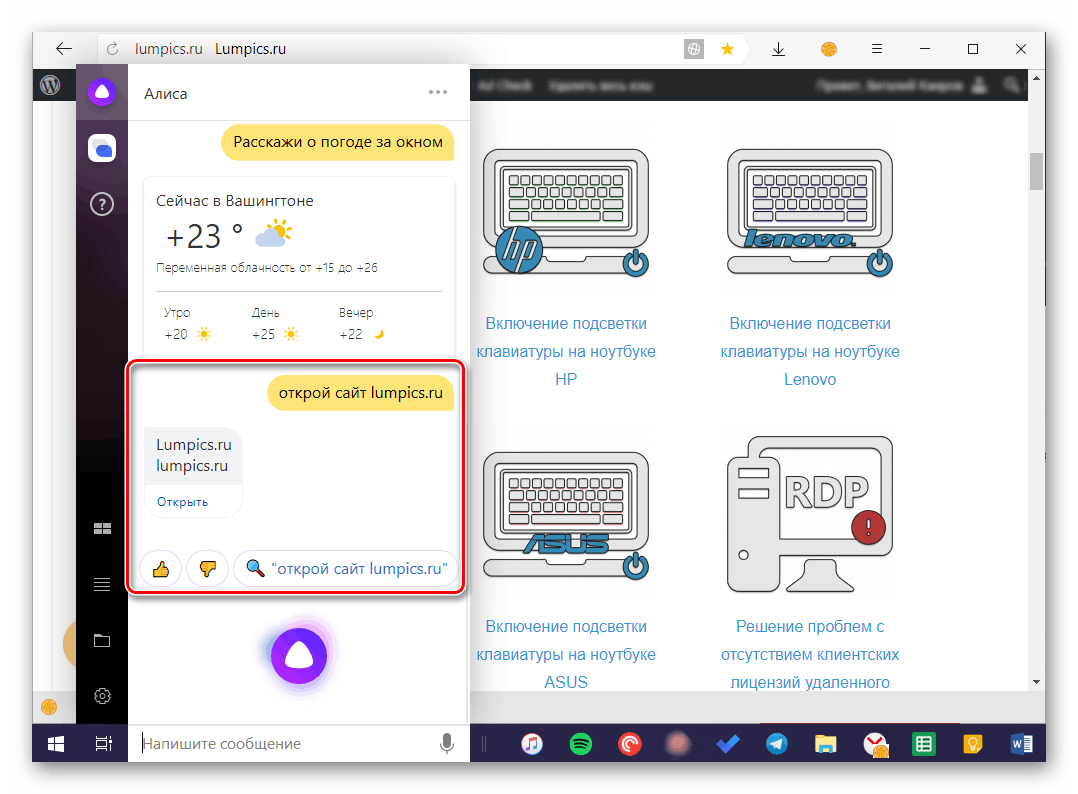Toggle the bookmark star in the address bar

point(728,49)
